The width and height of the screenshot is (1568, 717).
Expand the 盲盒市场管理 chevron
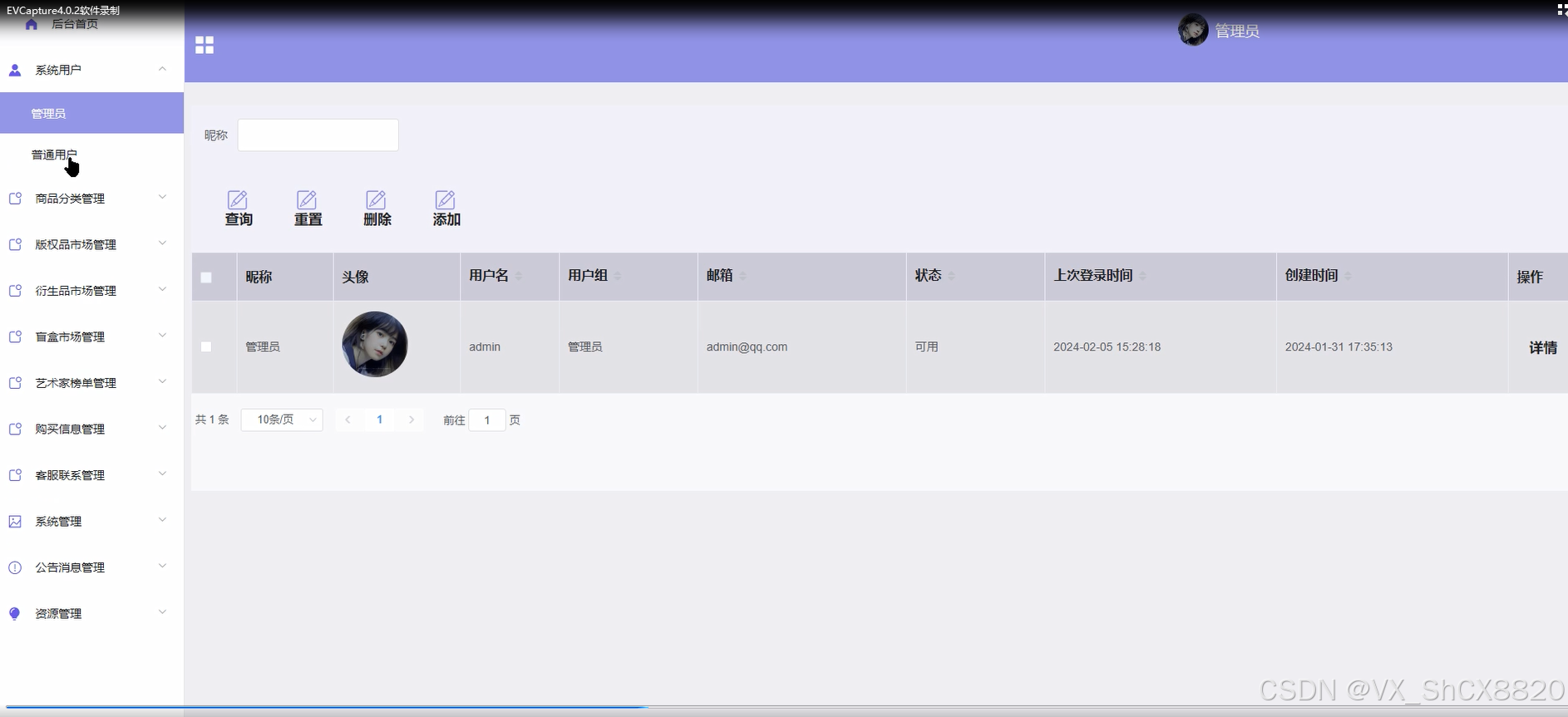(162, 336)
